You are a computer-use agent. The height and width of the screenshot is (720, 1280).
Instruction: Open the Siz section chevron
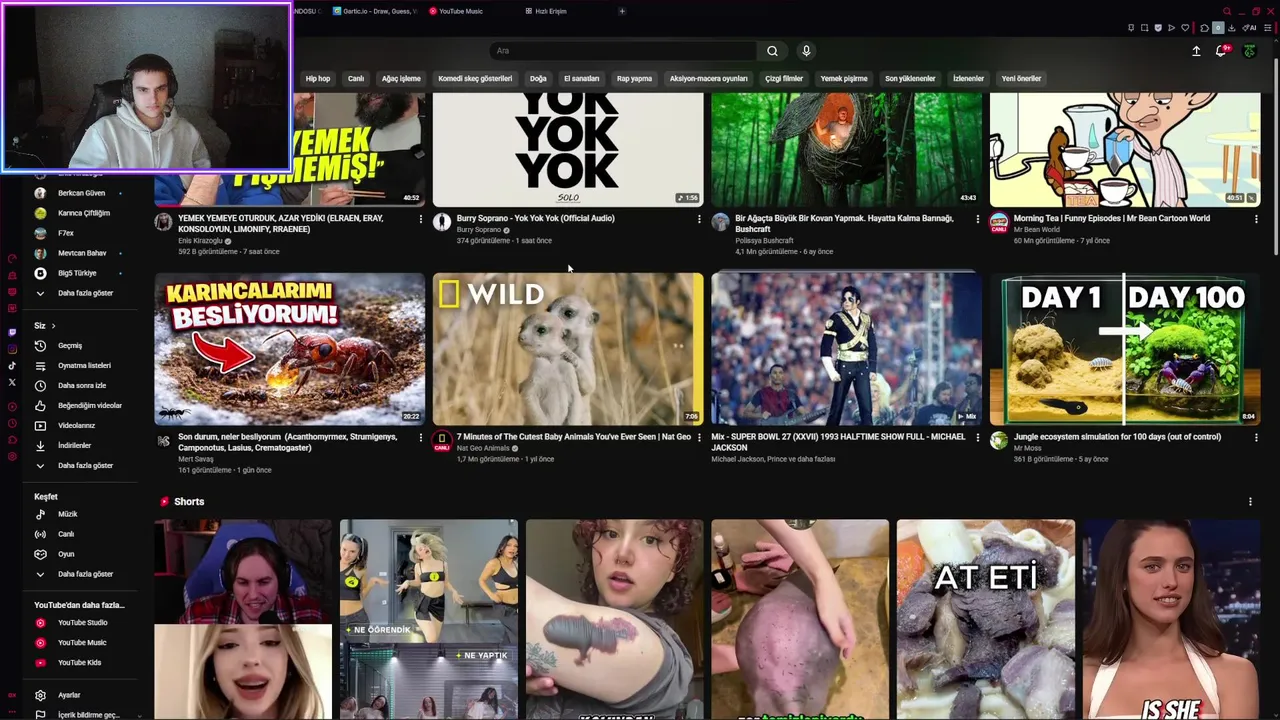53,326
